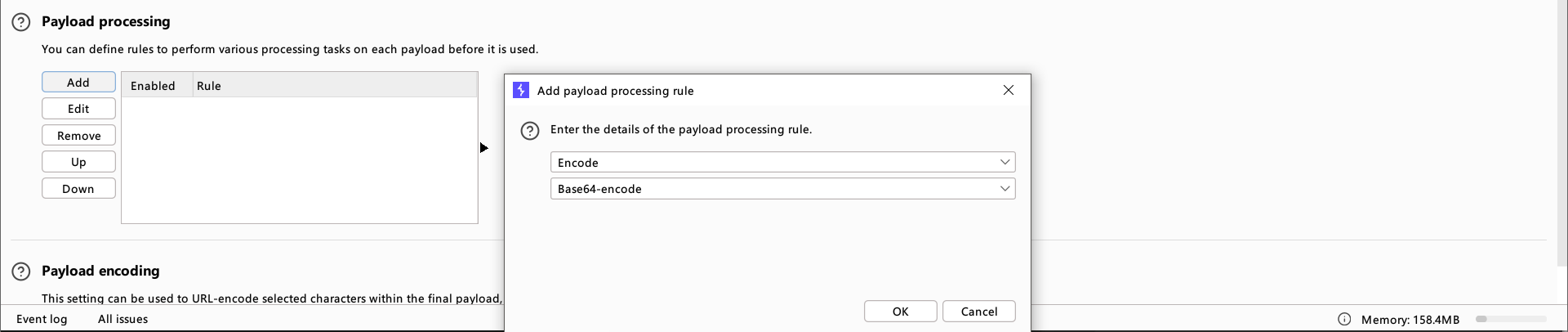Open the Payload encoding help icon
Viewport: 1568px width, 332px height.
[21, 271]
